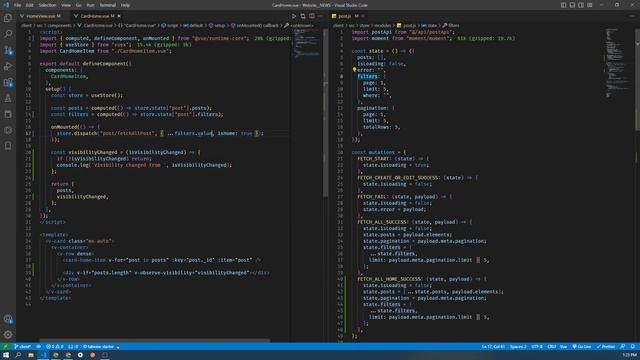Viewport: 640px width, 360px height.
Task: Click the Spaces: 2 indentation status item
Action: pyautogui.click(x=518, y=347)
